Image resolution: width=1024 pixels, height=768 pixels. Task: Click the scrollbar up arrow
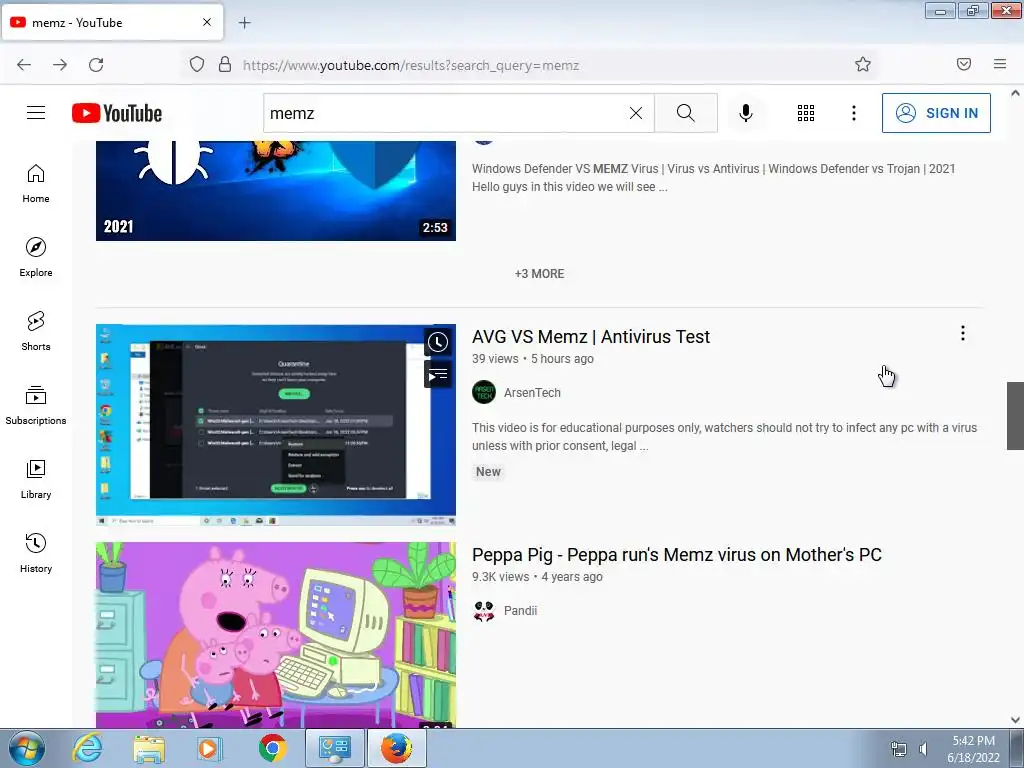coord(1015,93)
